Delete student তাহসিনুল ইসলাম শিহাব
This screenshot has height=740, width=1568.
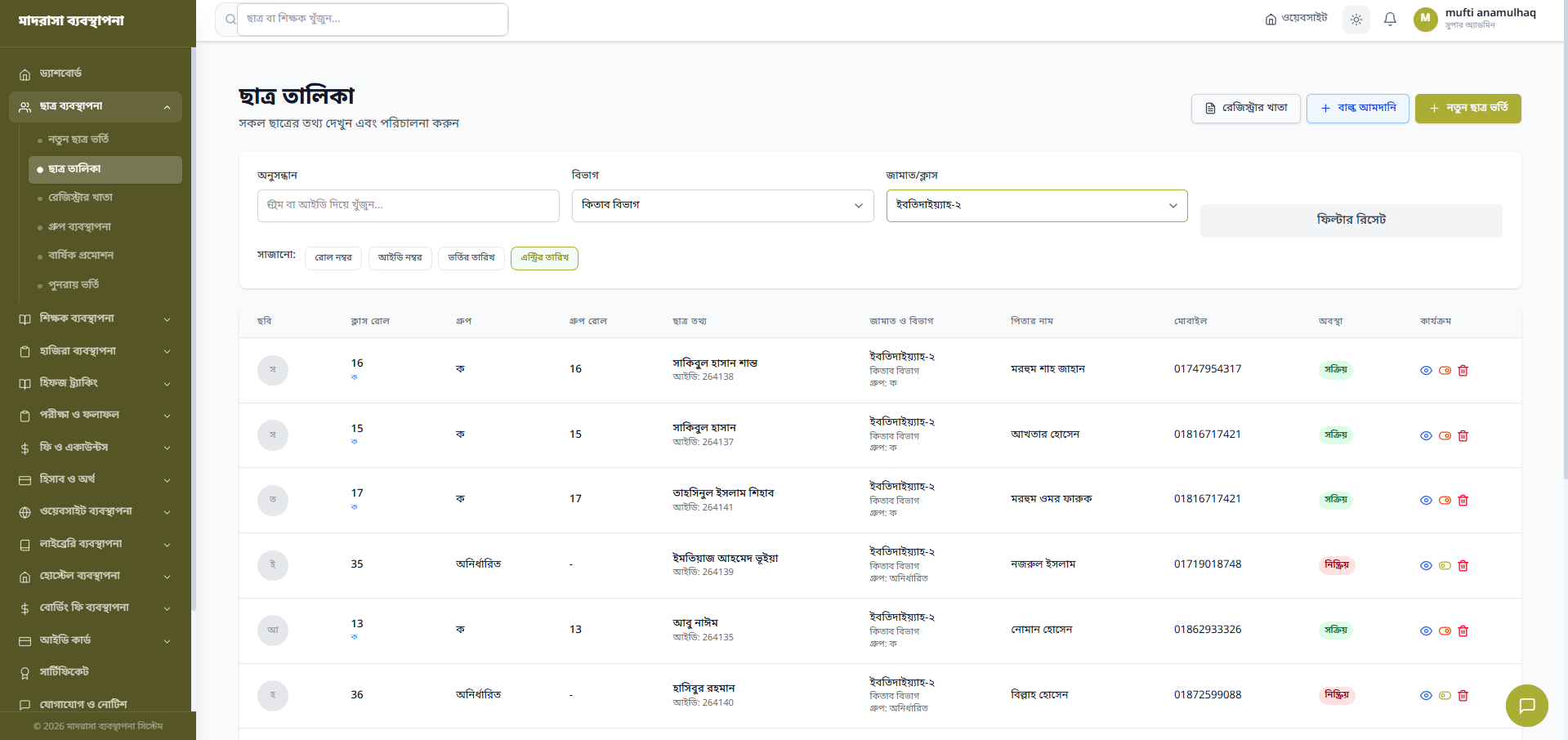(x=1463, y=501)
